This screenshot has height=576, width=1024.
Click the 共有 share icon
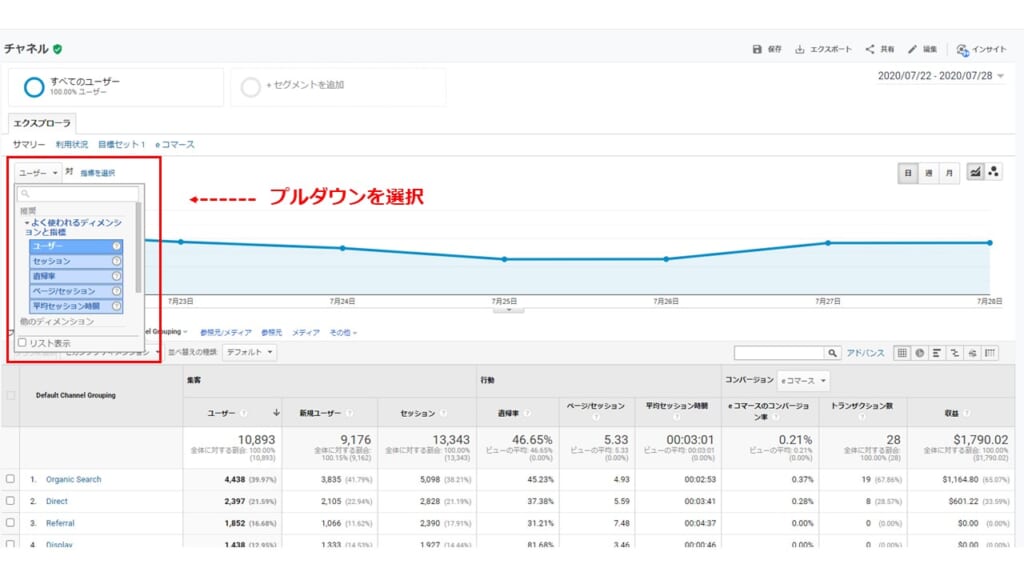coord(870,49)
